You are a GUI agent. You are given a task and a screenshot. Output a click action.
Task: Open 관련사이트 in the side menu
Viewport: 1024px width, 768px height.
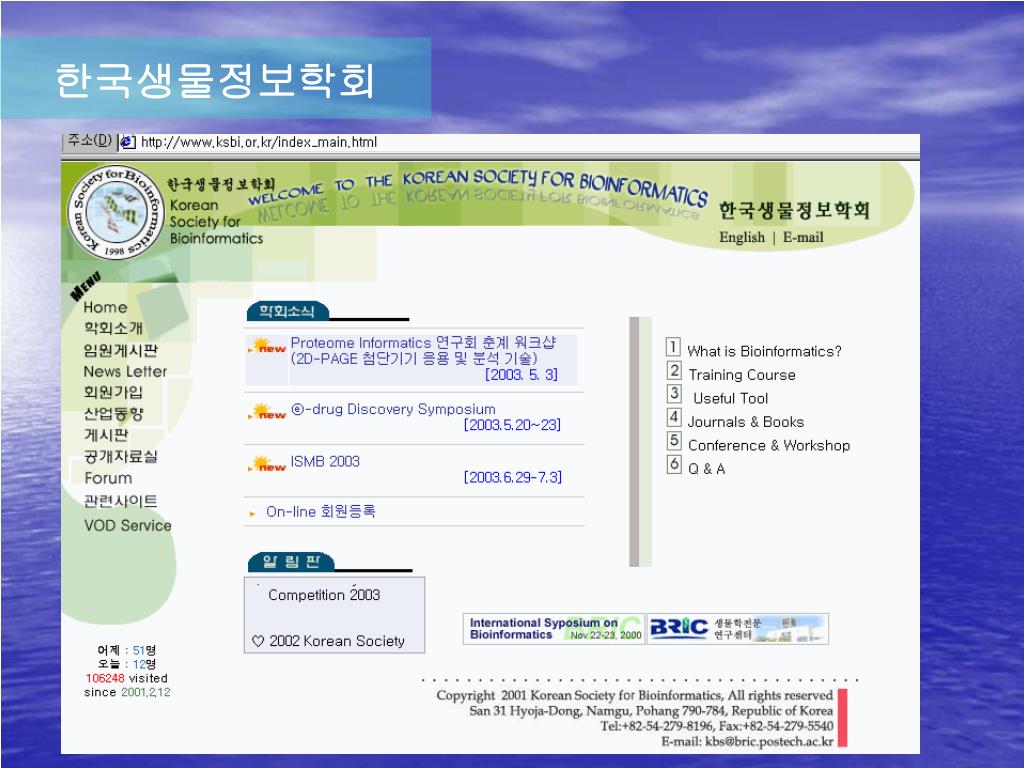(120, 502)
